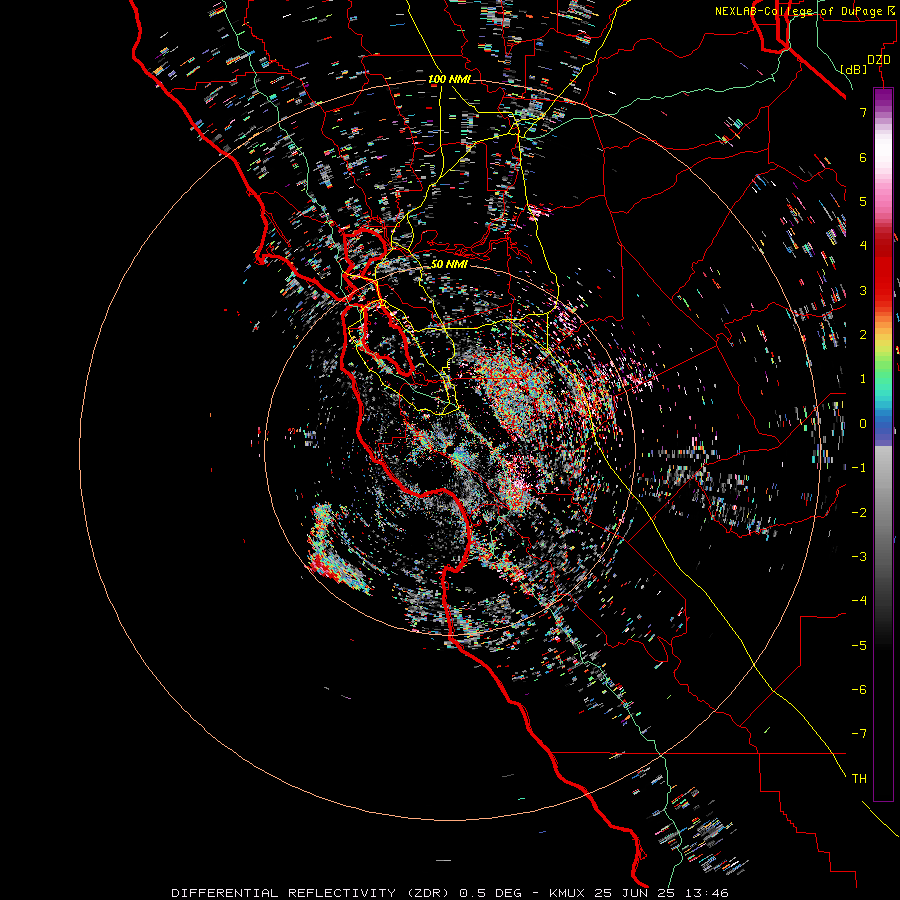Click the "-4" value on the color scale
Viewport: 900px width, 900px height.
coord(859,601)
